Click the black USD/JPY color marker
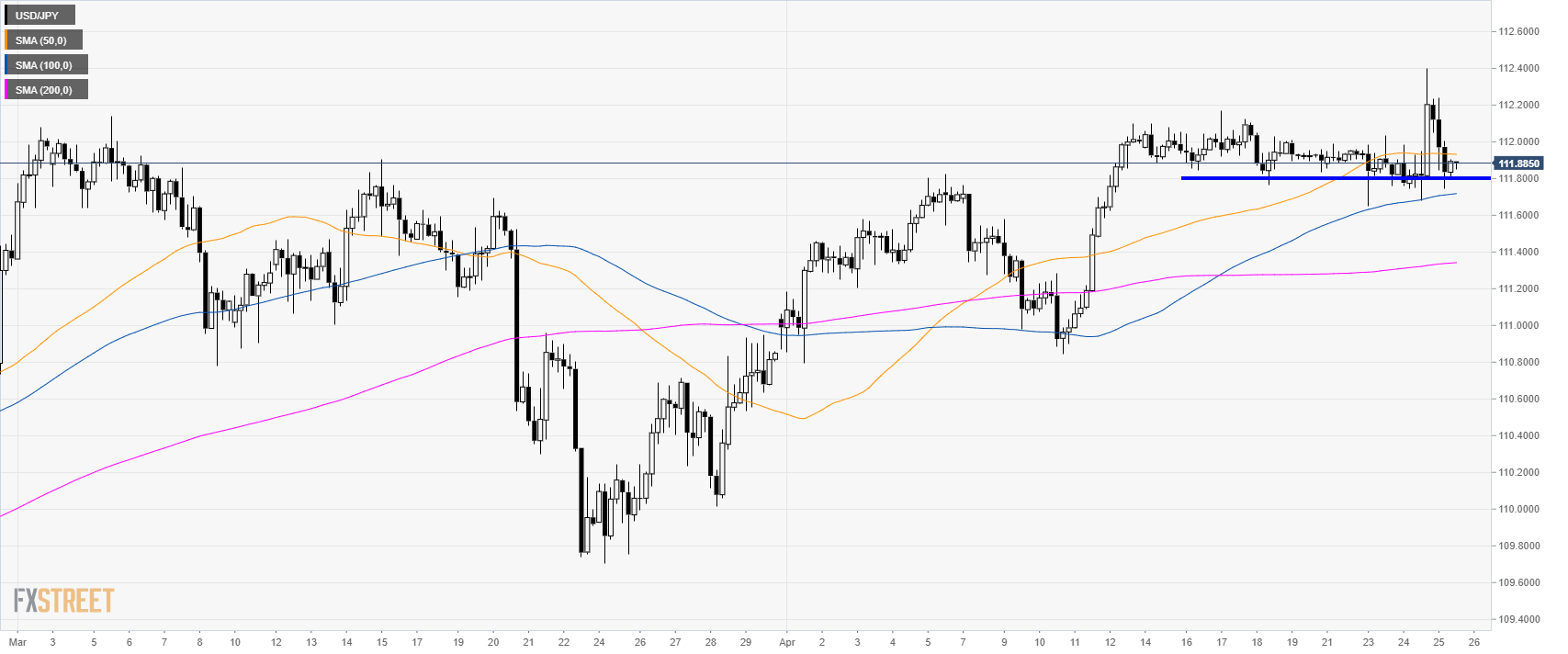The height and width of the screenshot is (654, 1568). tap(6, 16)
